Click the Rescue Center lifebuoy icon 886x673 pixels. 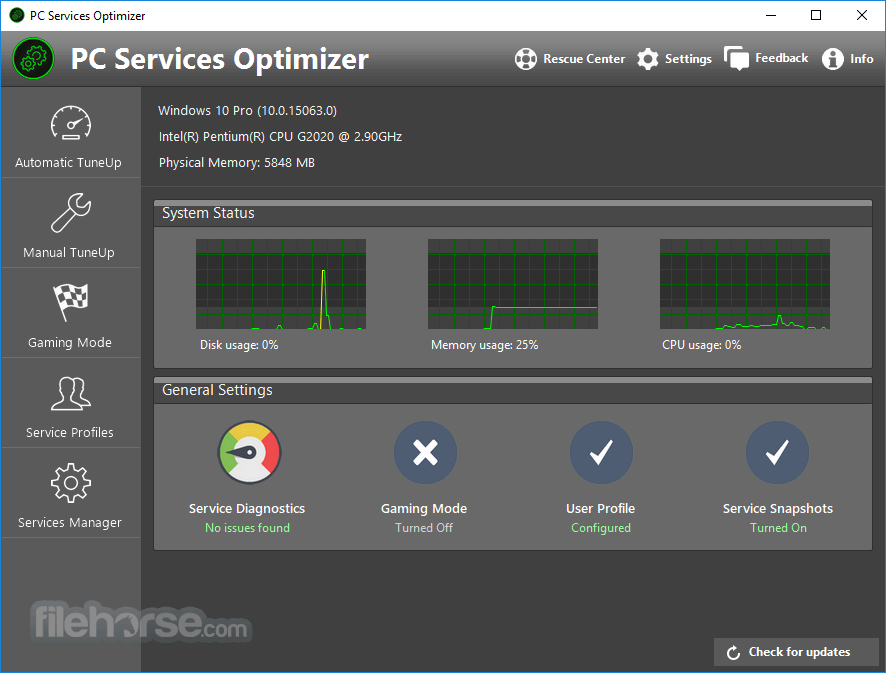[525, 59]
